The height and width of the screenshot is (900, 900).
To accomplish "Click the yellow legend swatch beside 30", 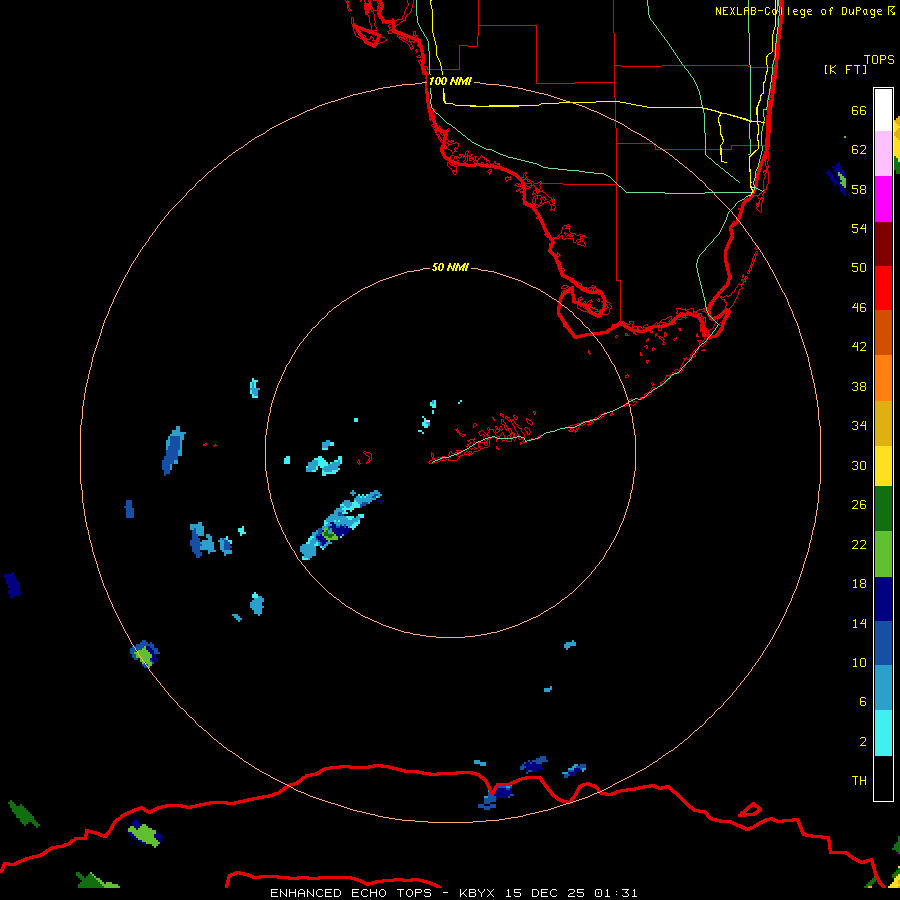I will tap(883, 466).
